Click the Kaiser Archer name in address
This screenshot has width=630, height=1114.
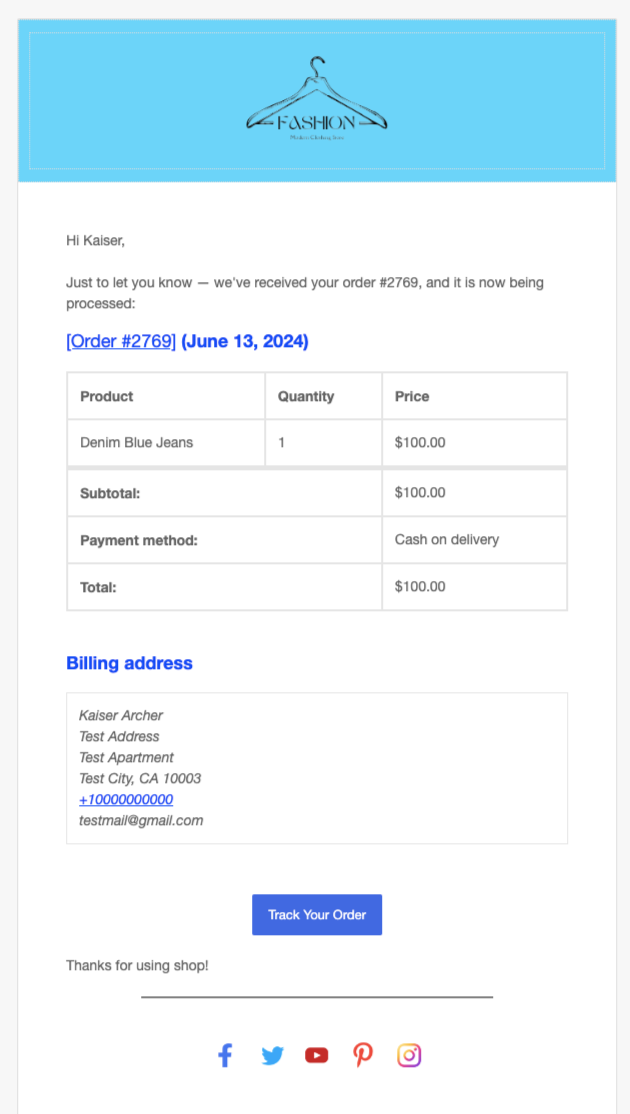coord(121,715)
